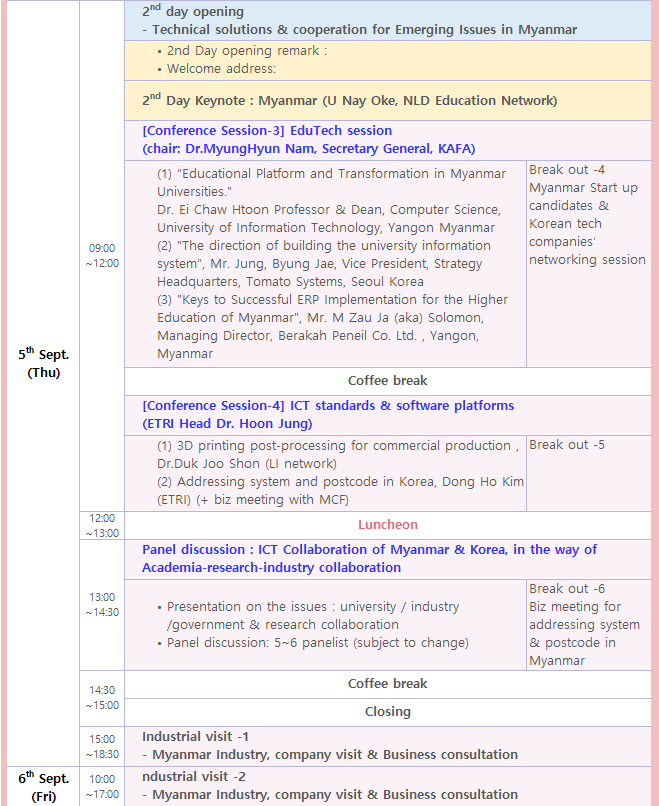Click 'Dr.Duk Joo Shon (LI network)' line

247,464
